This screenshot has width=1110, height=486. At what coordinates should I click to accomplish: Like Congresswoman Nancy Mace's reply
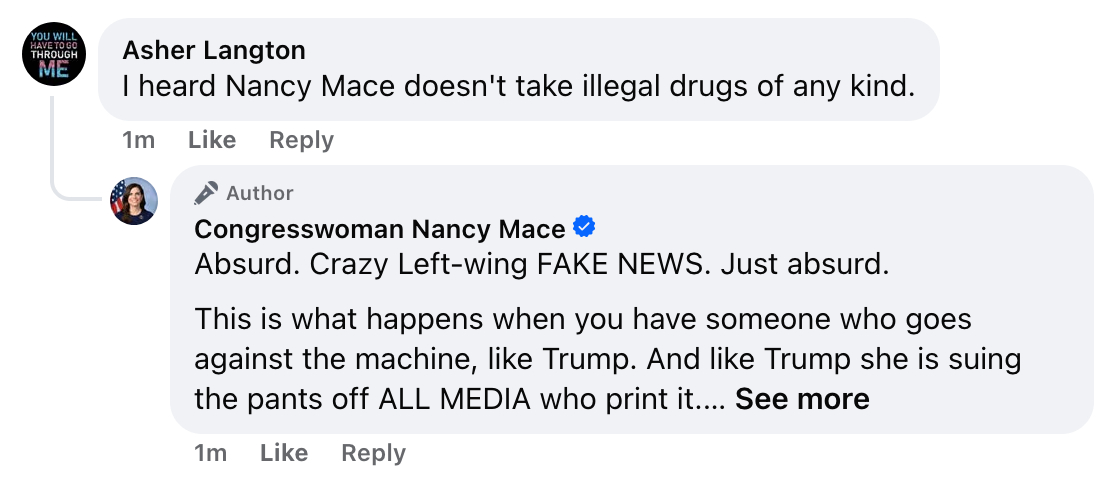284,453
